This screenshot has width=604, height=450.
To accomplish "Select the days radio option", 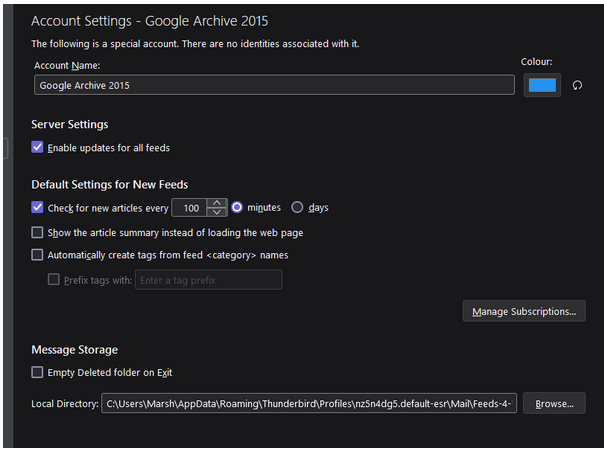I will pyautogui.click(x=297, y=207).
